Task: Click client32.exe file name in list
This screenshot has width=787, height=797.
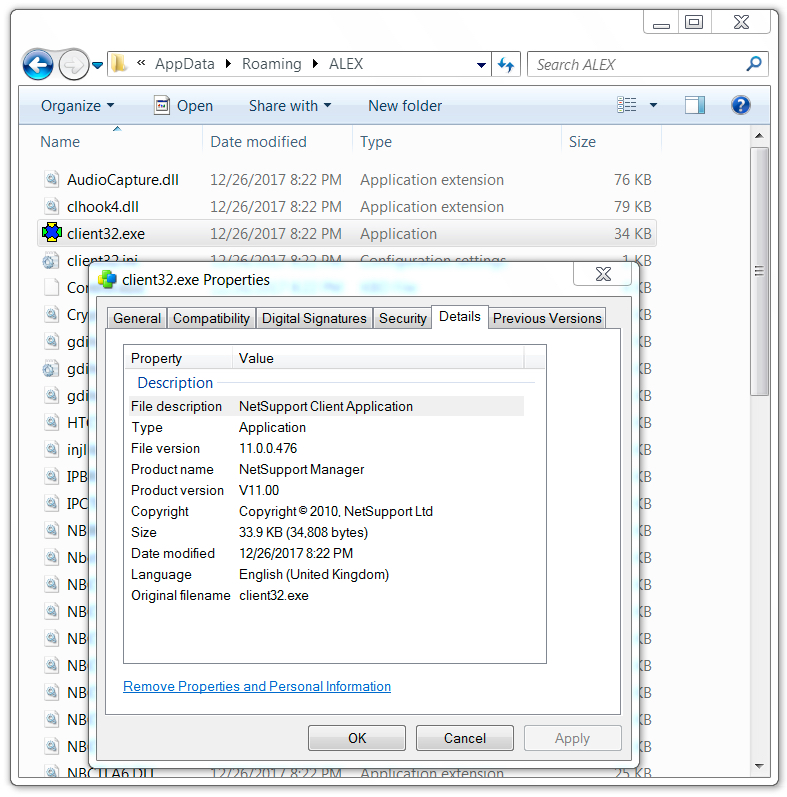Action: (106, 234)
